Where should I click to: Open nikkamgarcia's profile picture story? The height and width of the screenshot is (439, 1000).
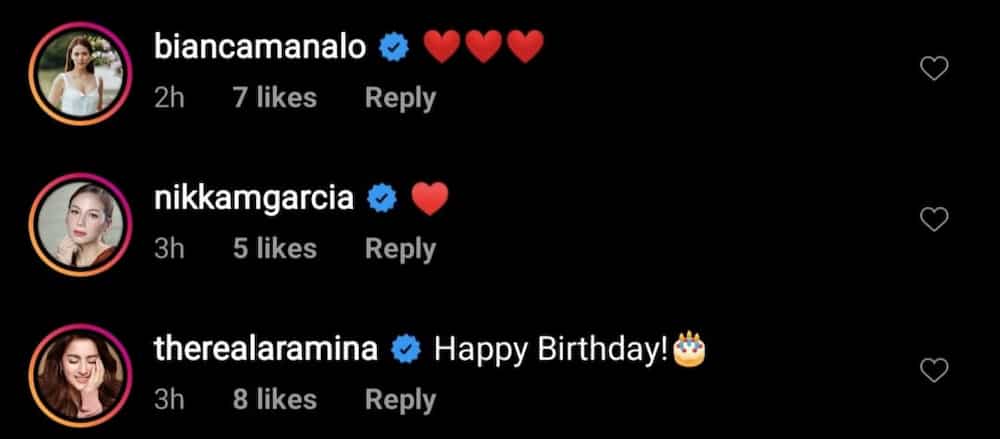point(80,225)
